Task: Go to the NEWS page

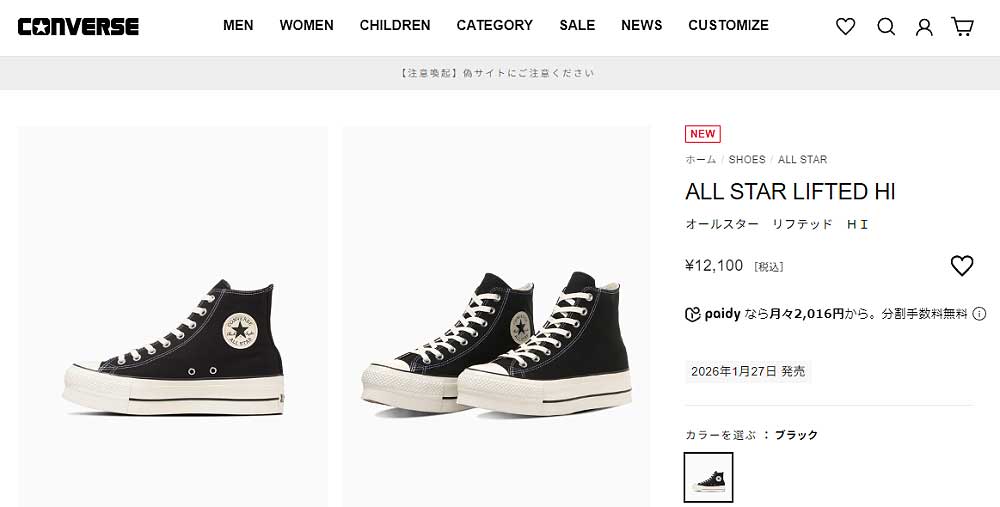Action: tap(641, 25)
